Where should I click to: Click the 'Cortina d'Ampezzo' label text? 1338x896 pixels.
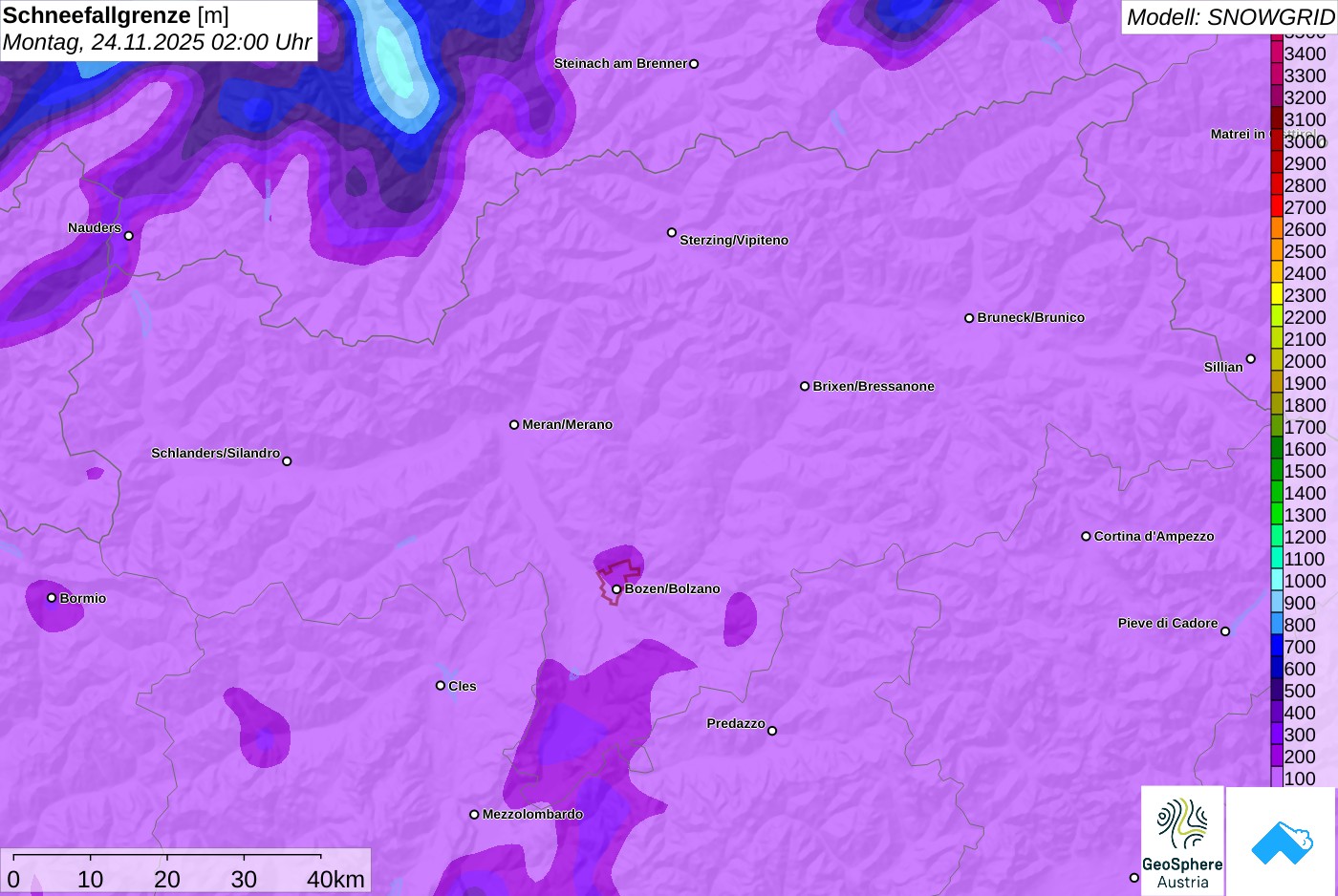point(1155,537)
